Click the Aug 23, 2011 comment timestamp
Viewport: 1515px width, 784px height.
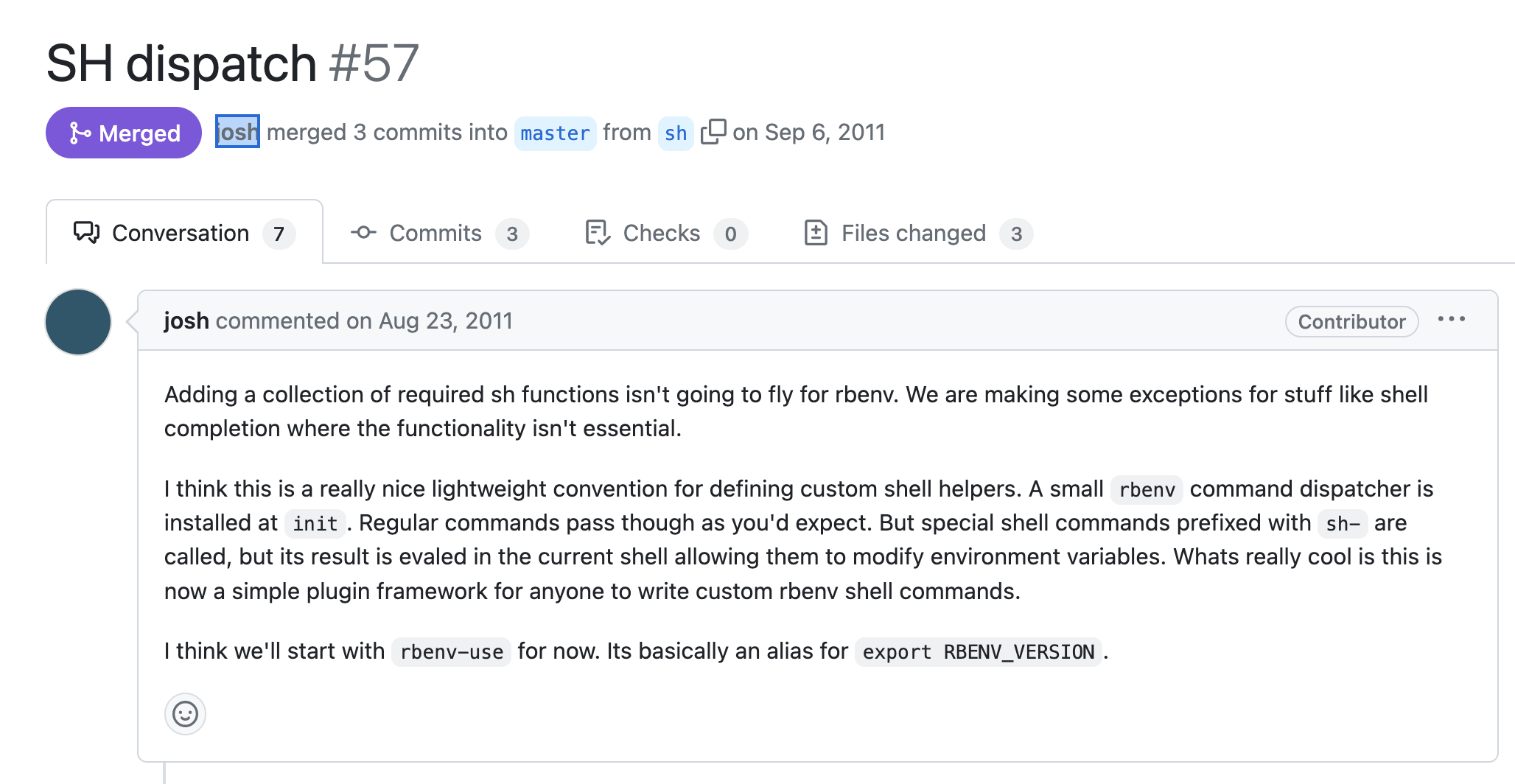(445, 321)
